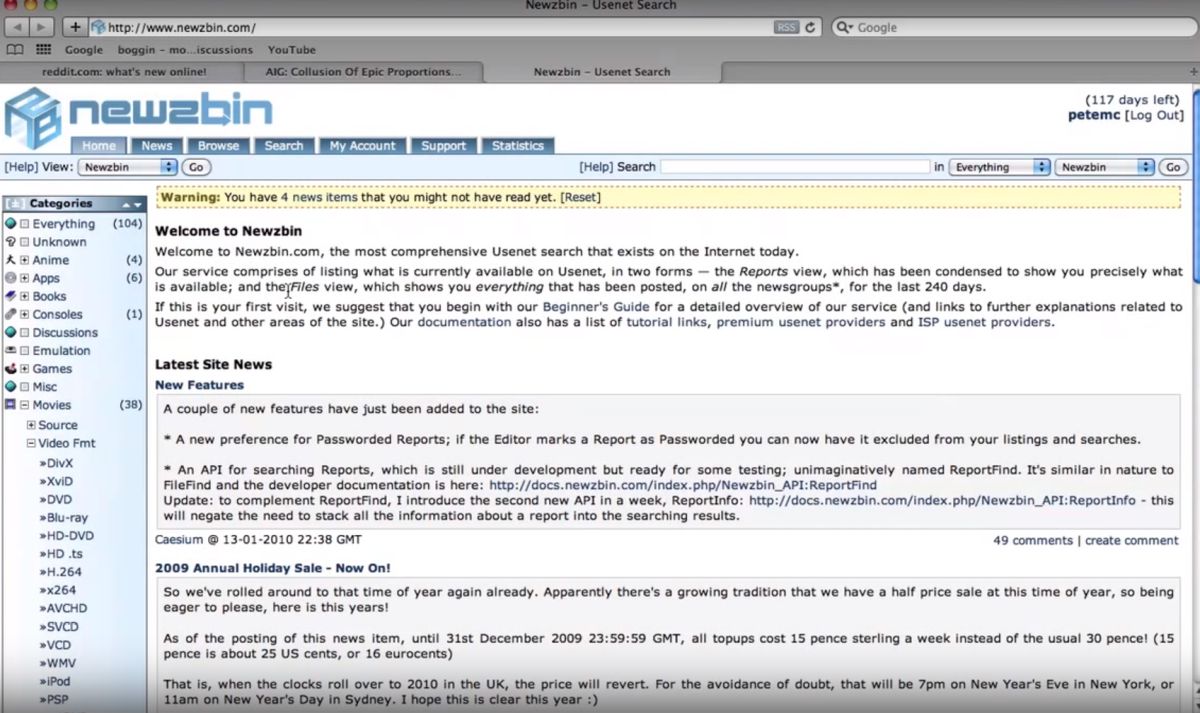Viewport: 1200px width, 713px height.
Task: Toggle the Misc category box
Action: pos(25,386)
